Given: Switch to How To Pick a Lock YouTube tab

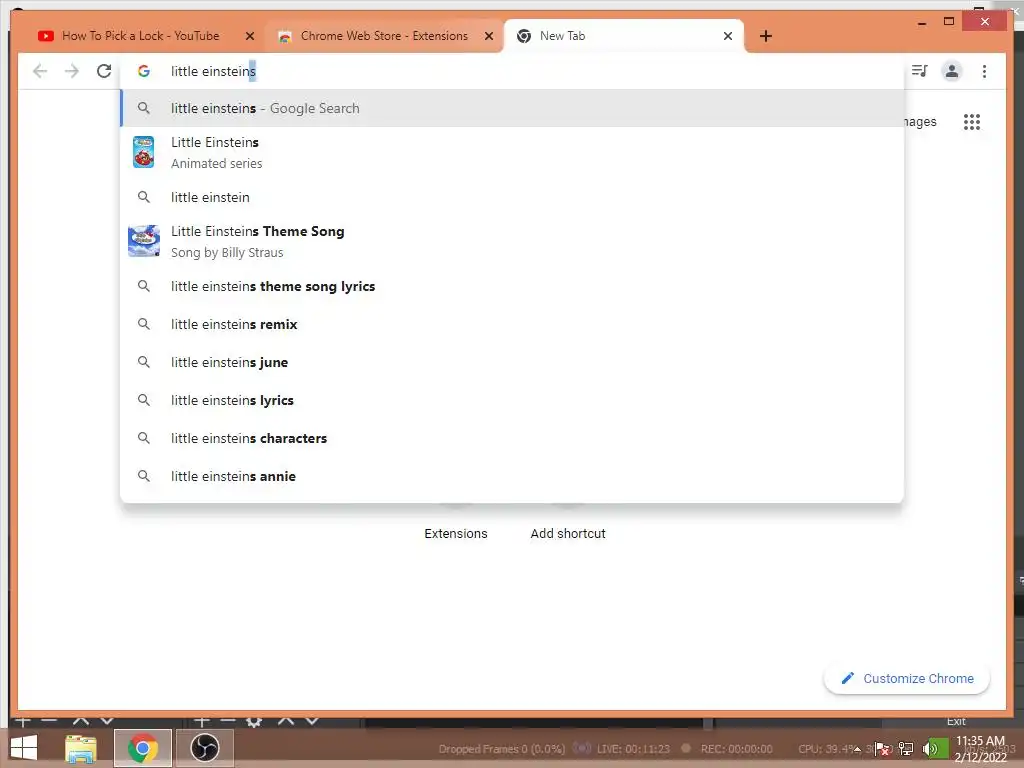Looking at the screenshot, I should click(140, 36).
